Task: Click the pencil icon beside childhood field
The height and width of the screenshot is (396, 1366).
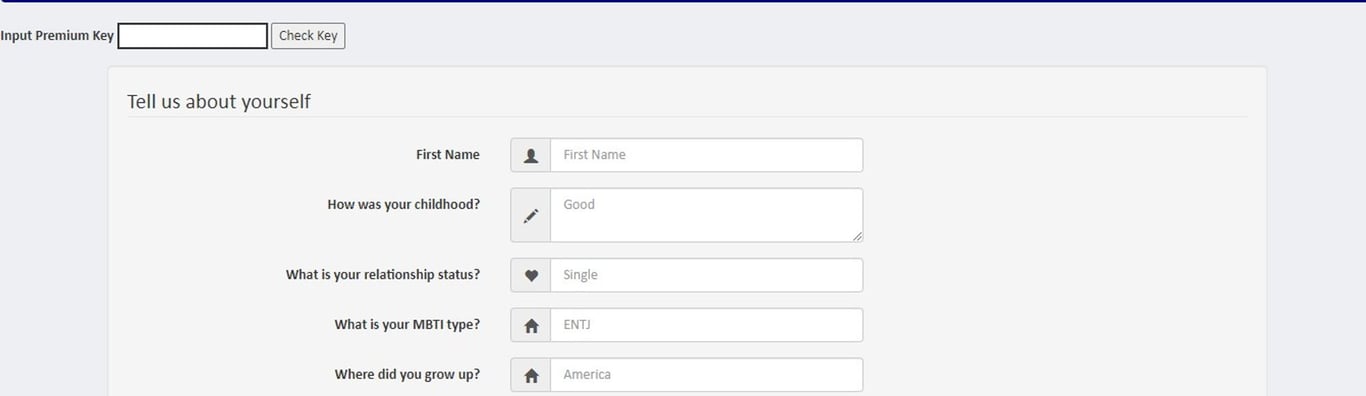Action: click(x=531, y=215)
